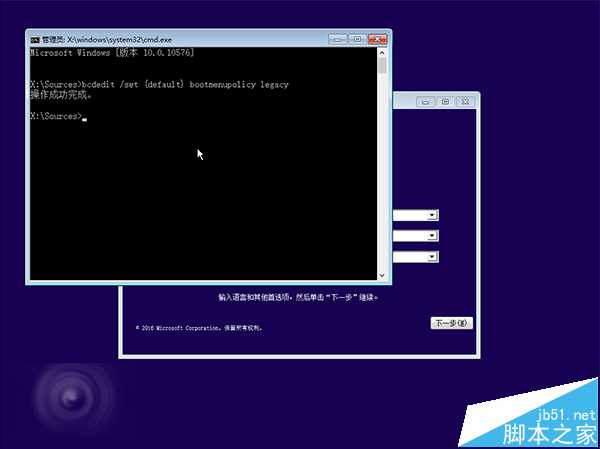
Task: Maximize the cmd.exe window
Action: (x=357, y=39)
